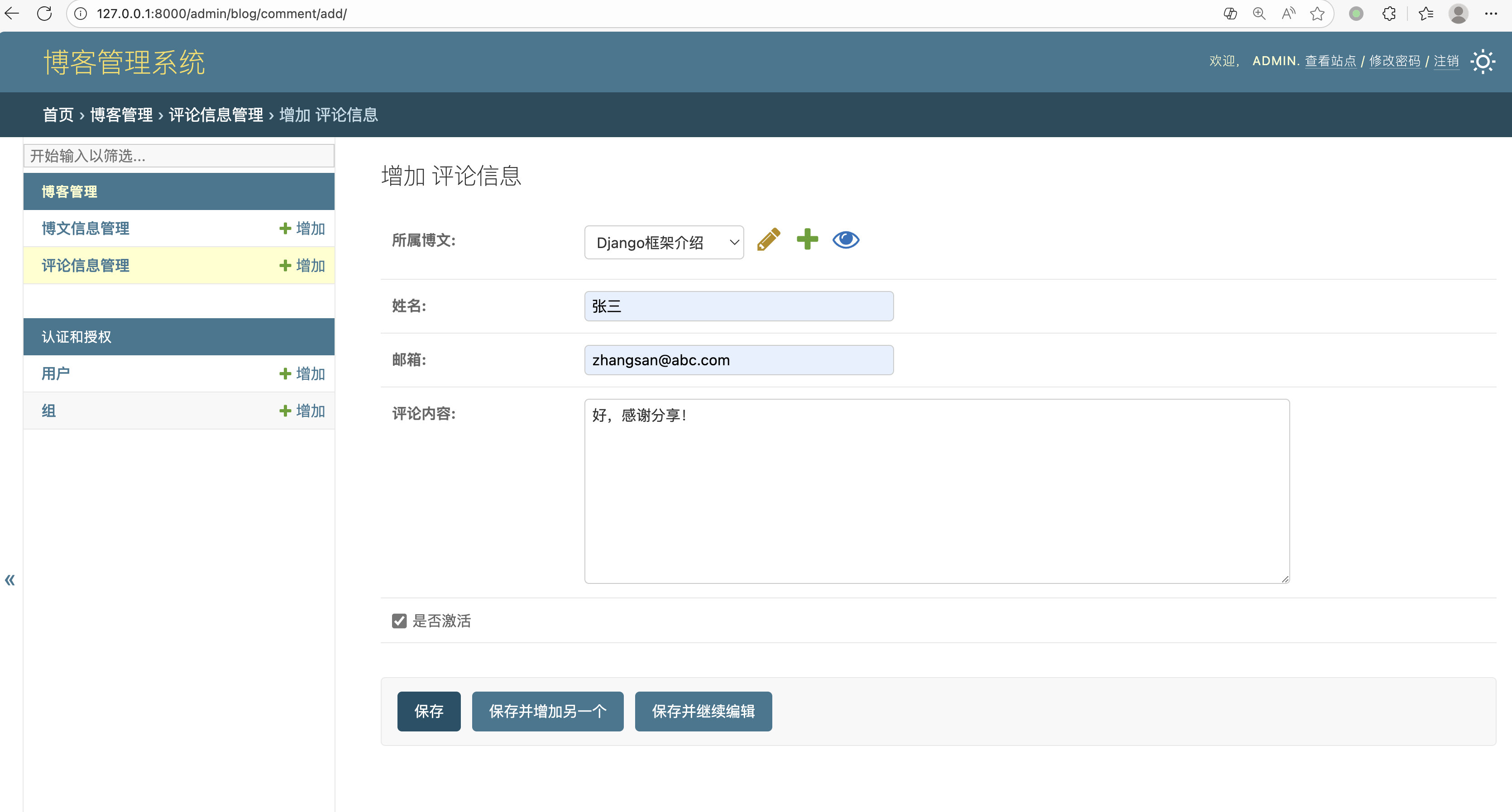Toggle the 是否激活 checkbox
1512x812 pixels.
click(x=399, y=621)
